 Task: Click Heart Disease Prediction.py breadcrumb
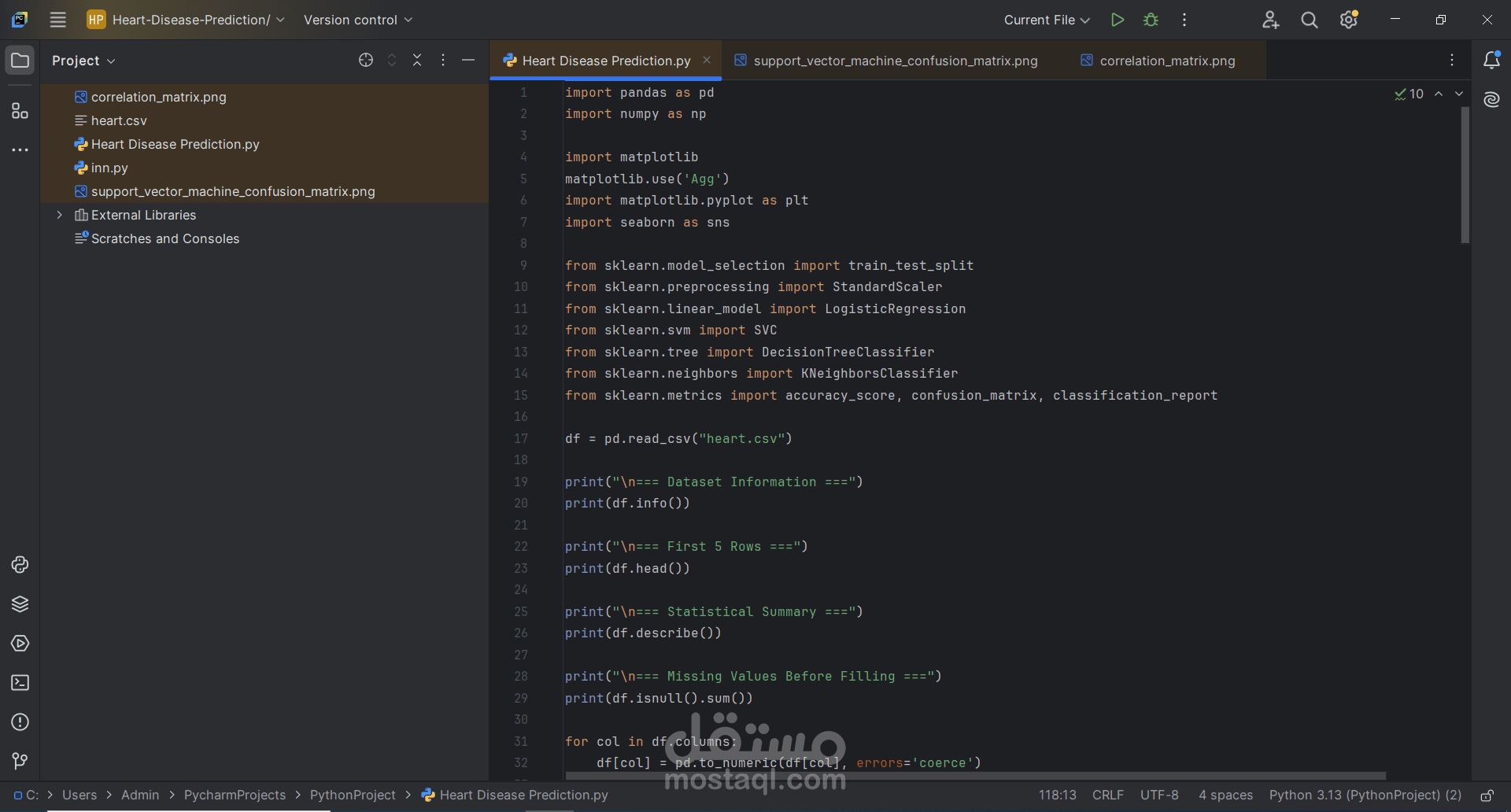click(515, 795)
